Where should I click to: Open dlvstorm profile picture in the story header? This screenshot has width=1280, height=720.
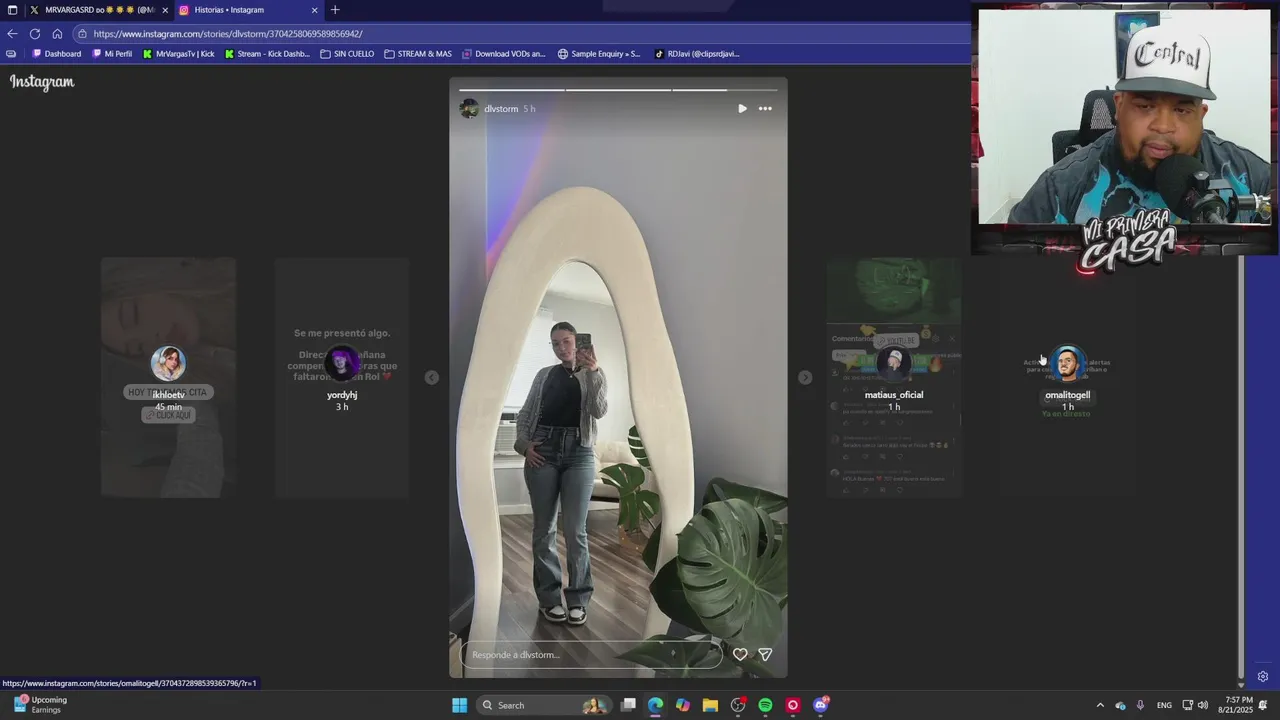[x=469, y=108]
